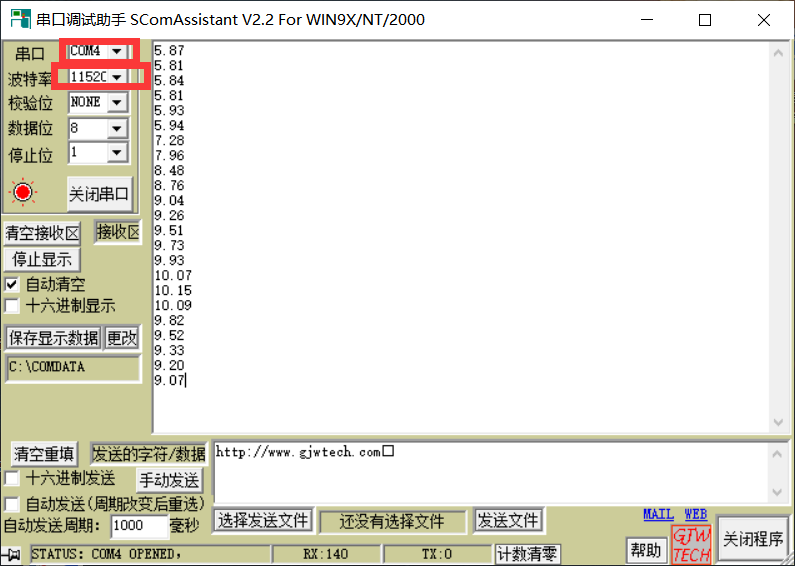Maximize the SComAssistant window
The height and width of the screenshot is (566, 795).
click(705, 20)
